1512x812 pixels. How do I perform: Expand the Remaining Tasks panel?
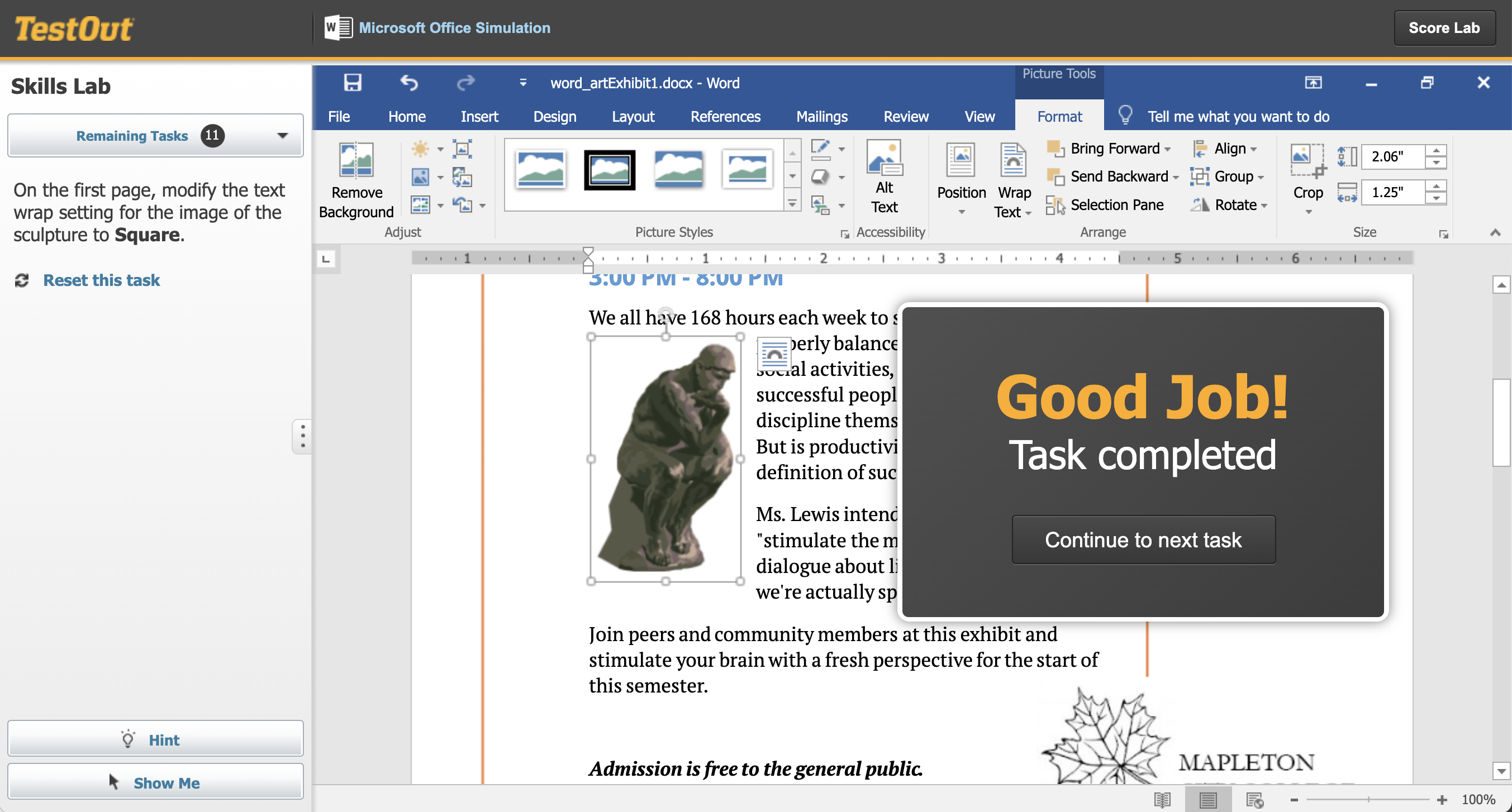coord(282,135)
